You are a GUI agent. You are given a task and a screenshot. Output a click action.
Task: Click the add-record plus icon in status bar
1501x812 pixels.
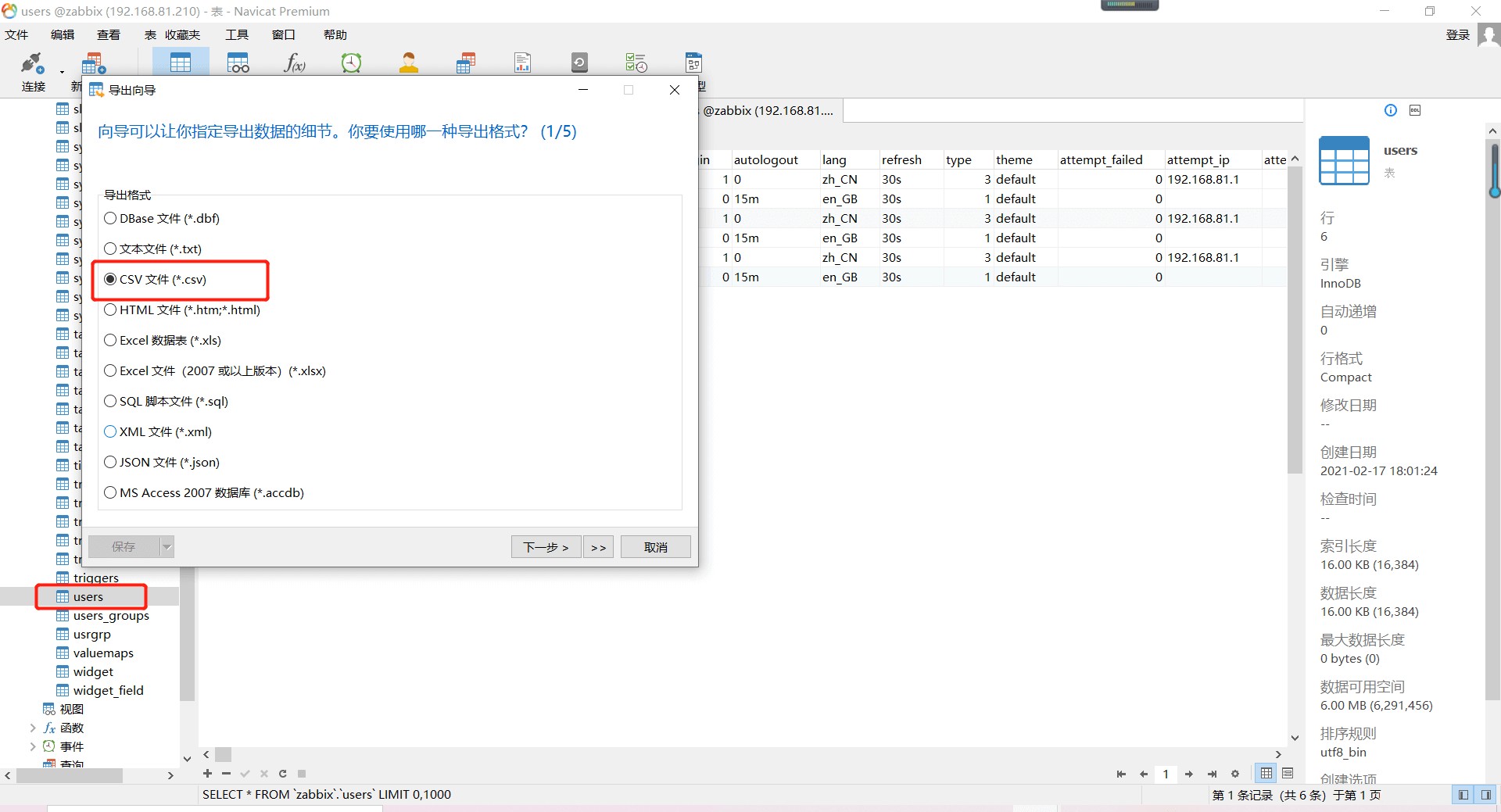pyautogui.click(x=207, y=773)
